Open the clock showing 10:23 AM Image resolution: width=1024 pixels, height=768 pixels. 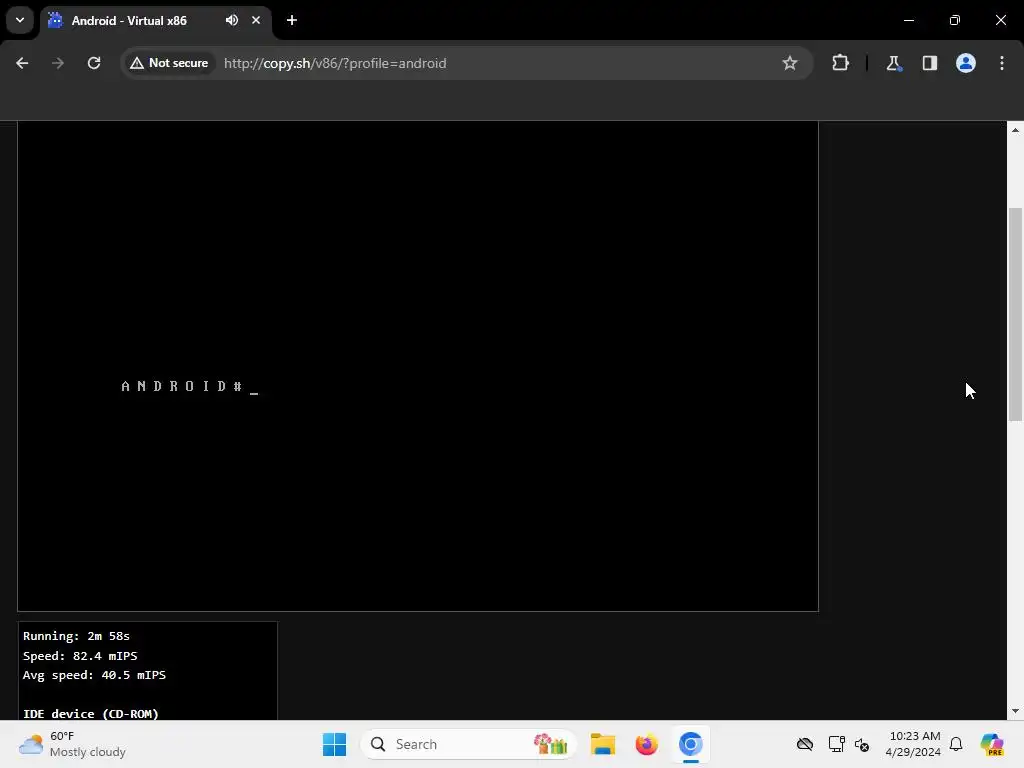coord(913,744)
